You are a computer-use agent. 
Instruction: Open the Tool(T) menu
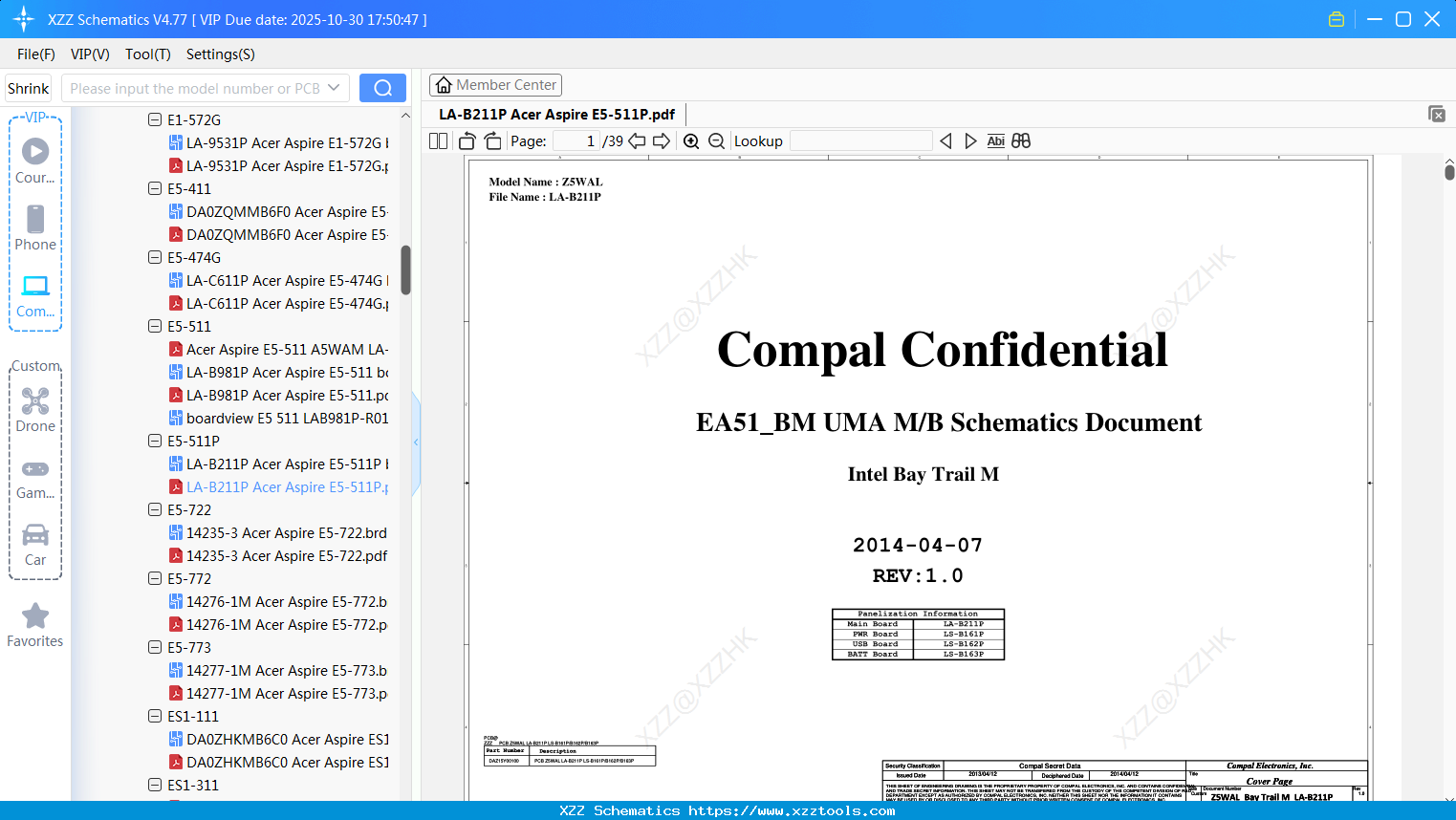point(148,54)
